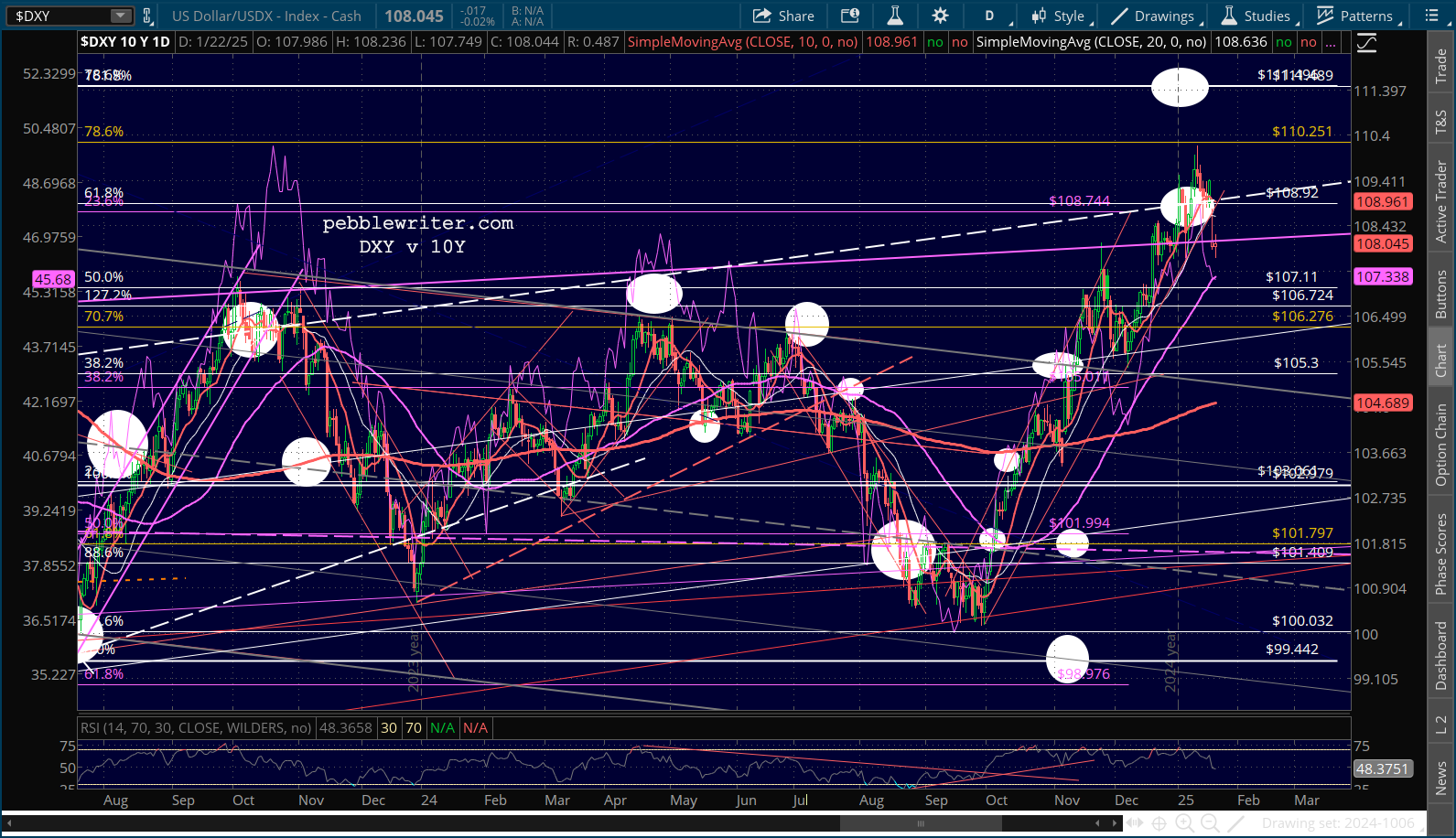Open the Share menu
This screenshot has height=838, width=1456.
[x=783, y=16]
